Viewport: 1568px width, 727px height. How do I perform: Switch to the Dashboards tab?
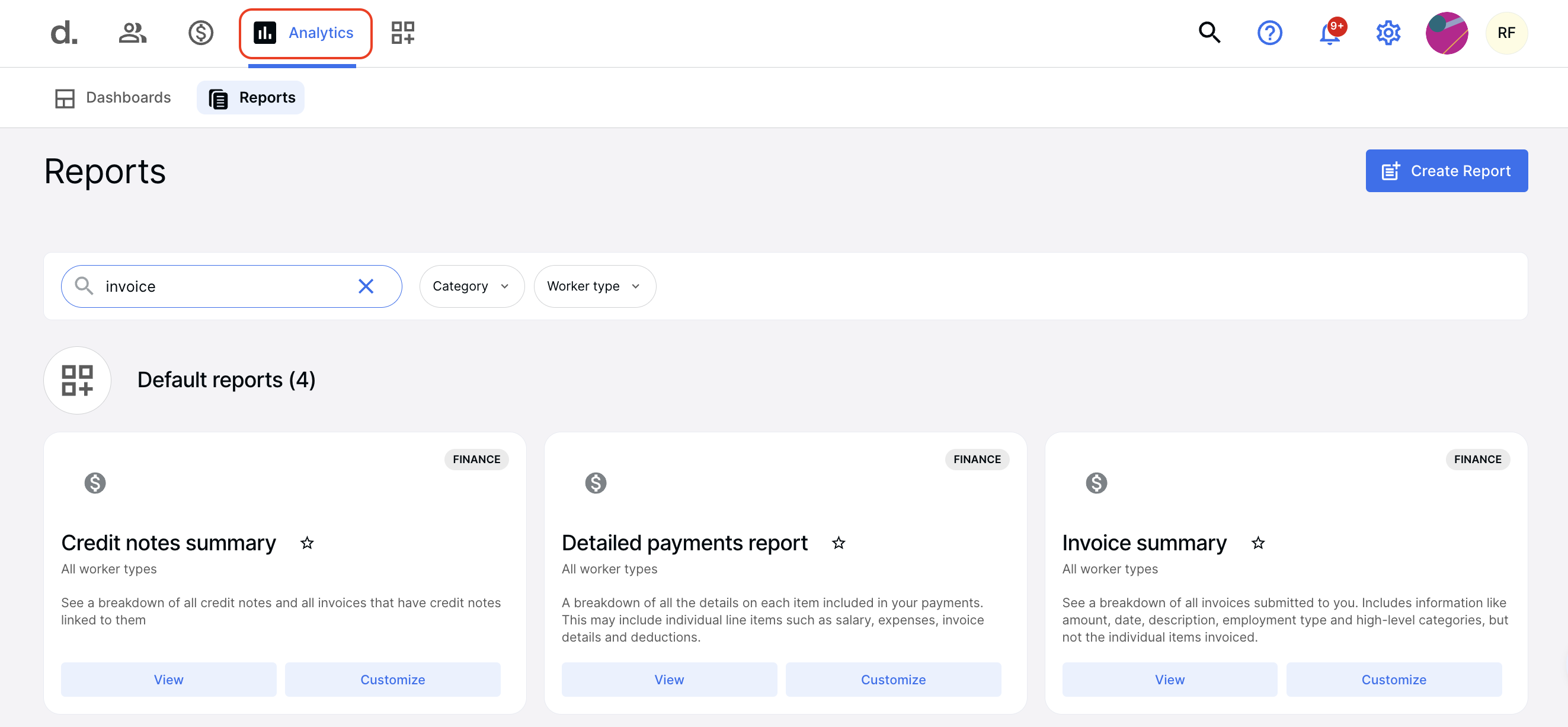point(113,97)
